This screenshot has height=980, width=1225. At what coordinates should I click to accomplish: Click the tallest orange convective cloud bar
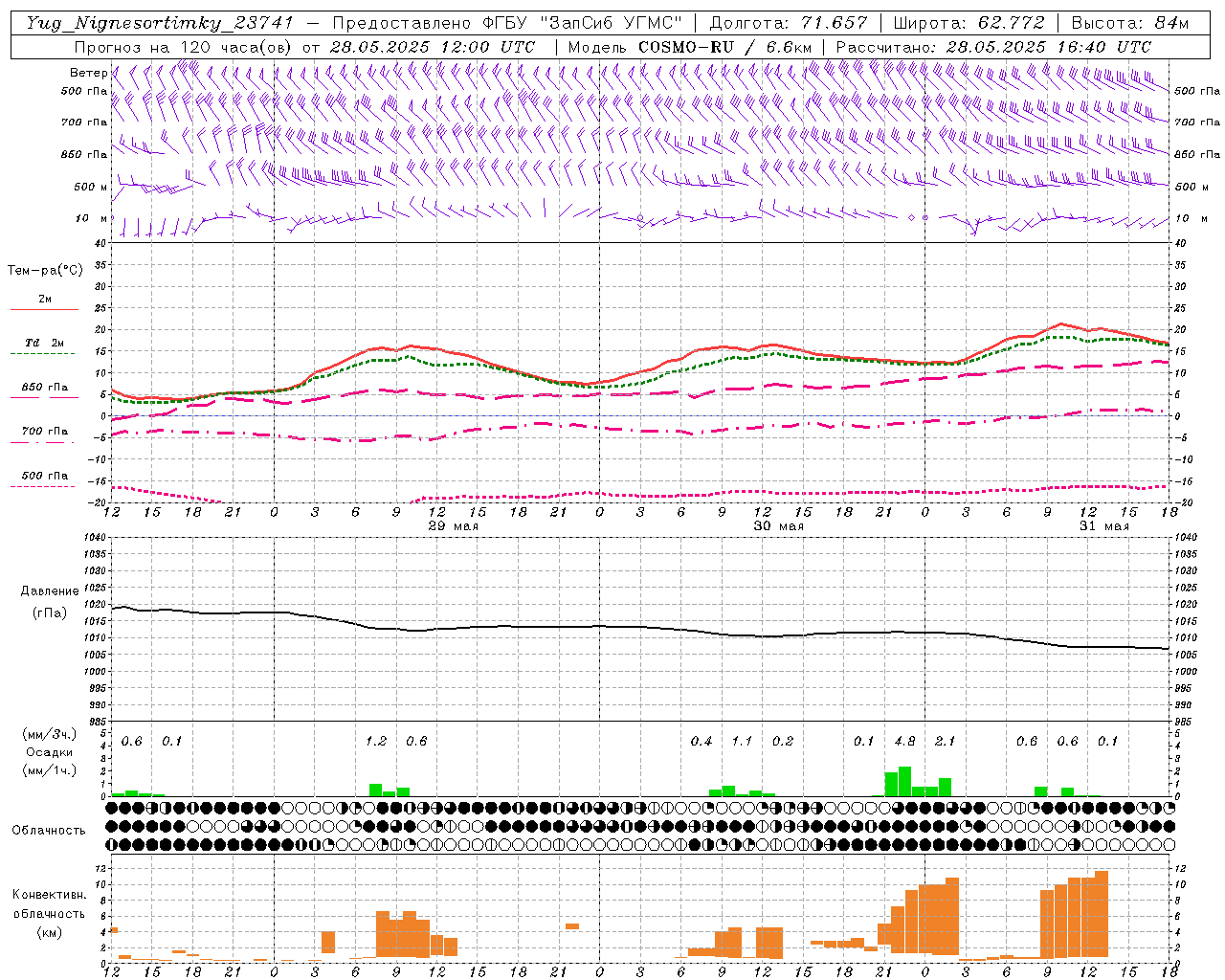[x=1101, y=914]
